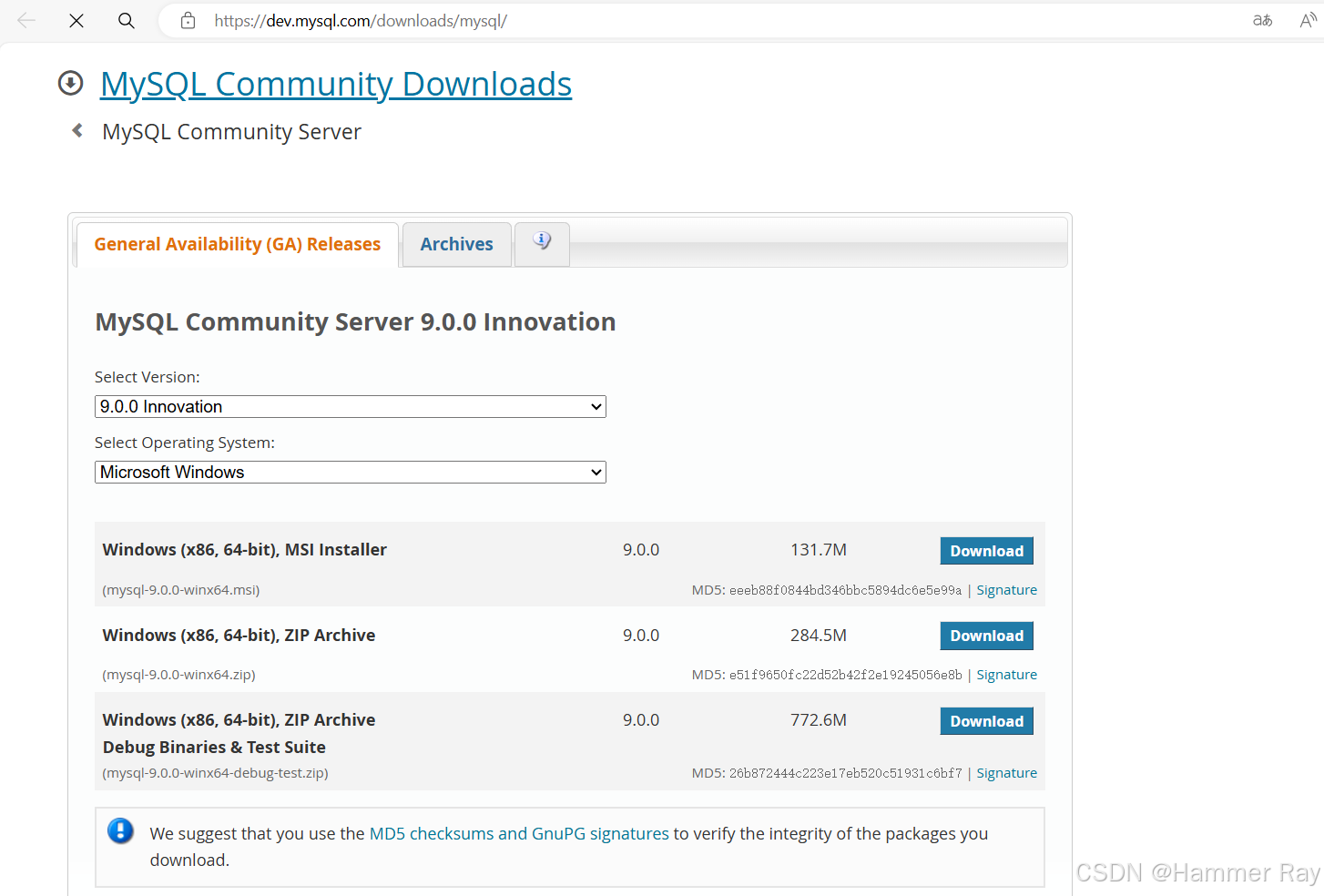Screen dimensions: 1324x896
Task: Select General Availability (GA) Releases tab
Action: [x=238, y=244]
